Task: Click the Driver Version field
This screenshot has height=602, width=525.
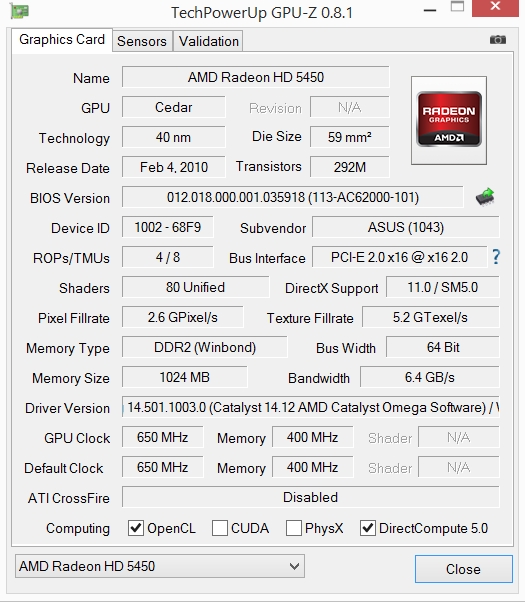Action: click(311, 407)
